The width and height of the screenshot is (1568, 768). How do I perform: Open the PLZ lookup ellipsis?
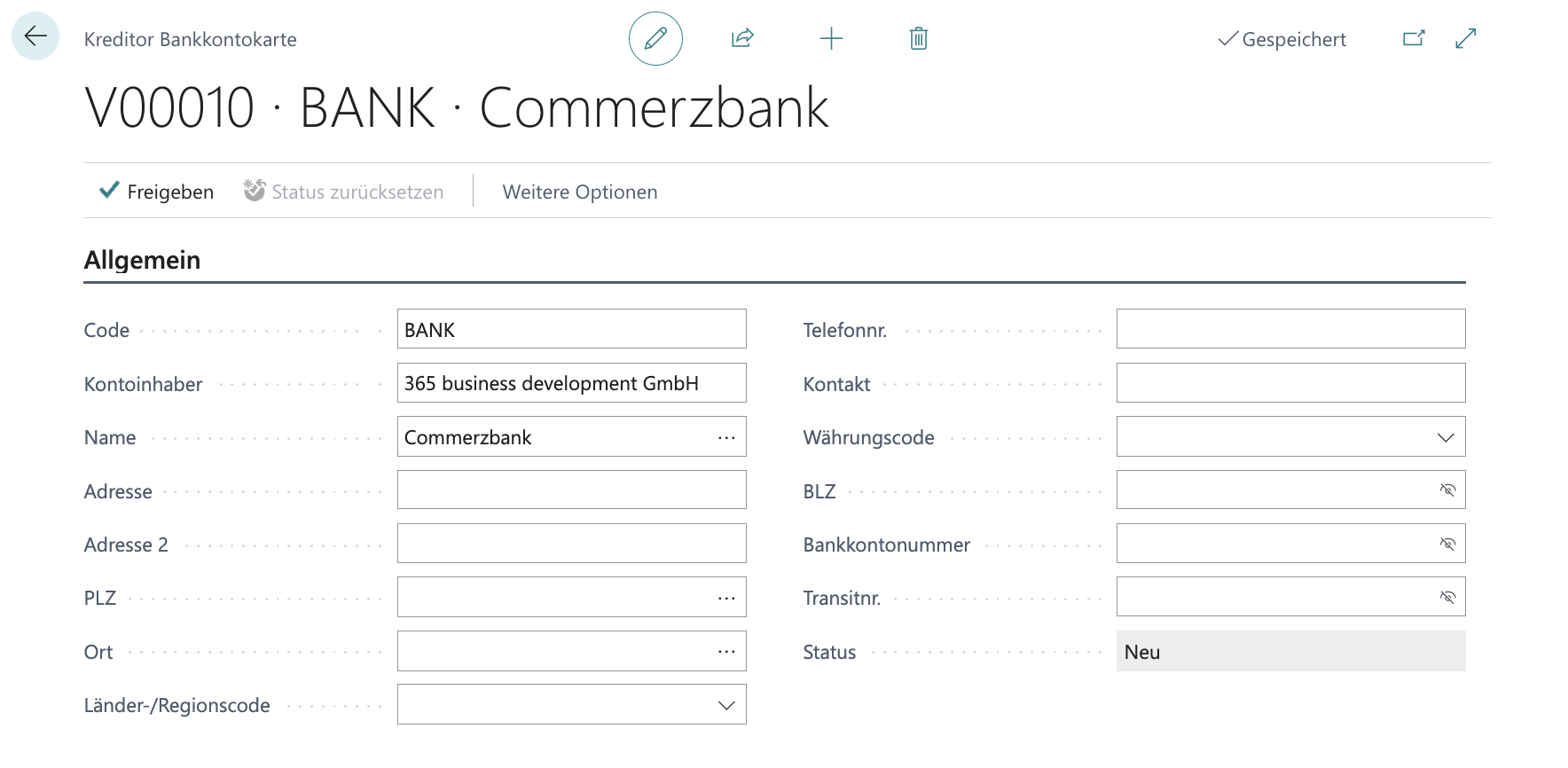pyautogui.click(x=726, y=598)
